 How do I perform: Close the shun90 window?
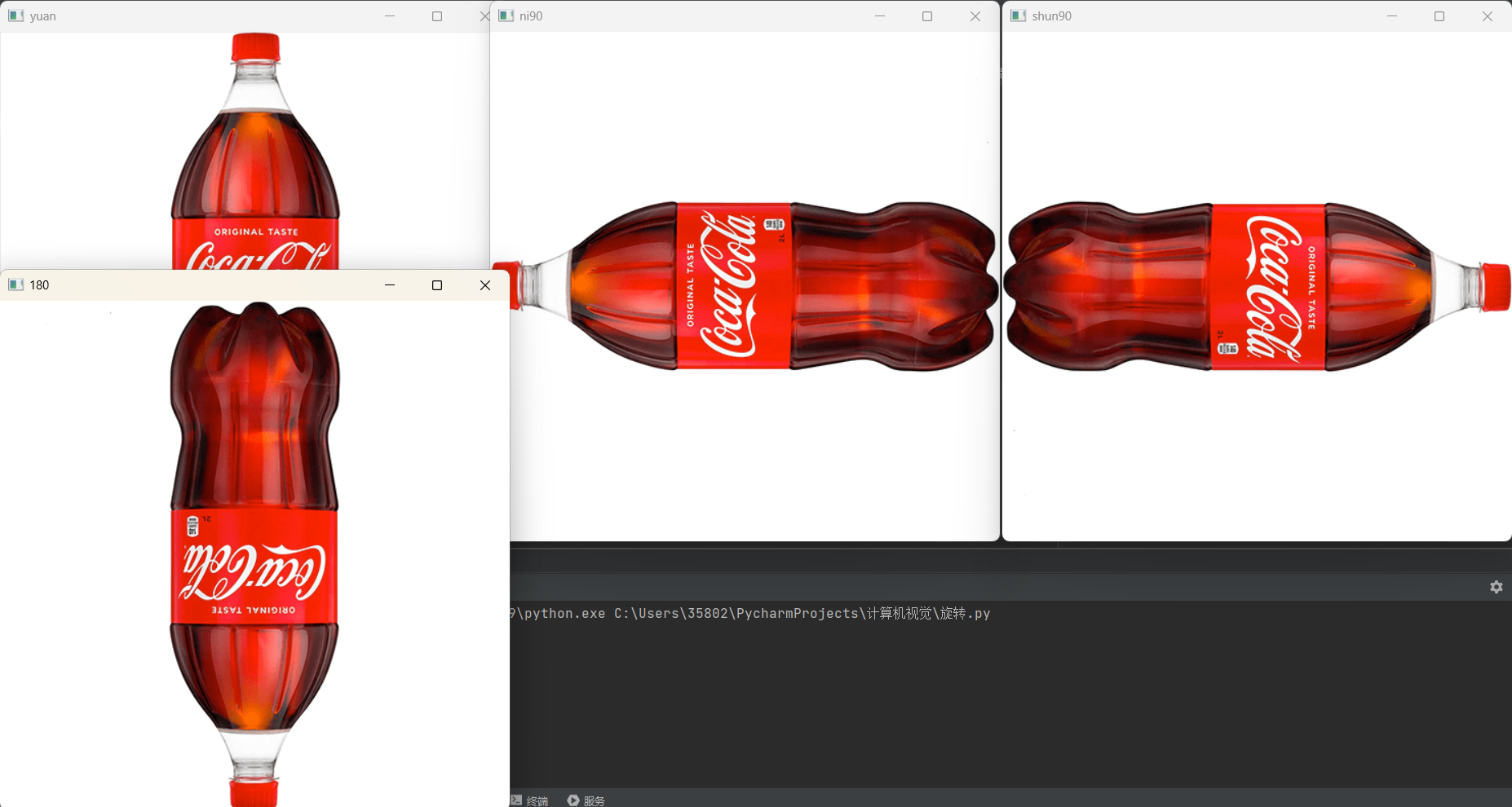pyautogui.click(x=1488, y=16)
